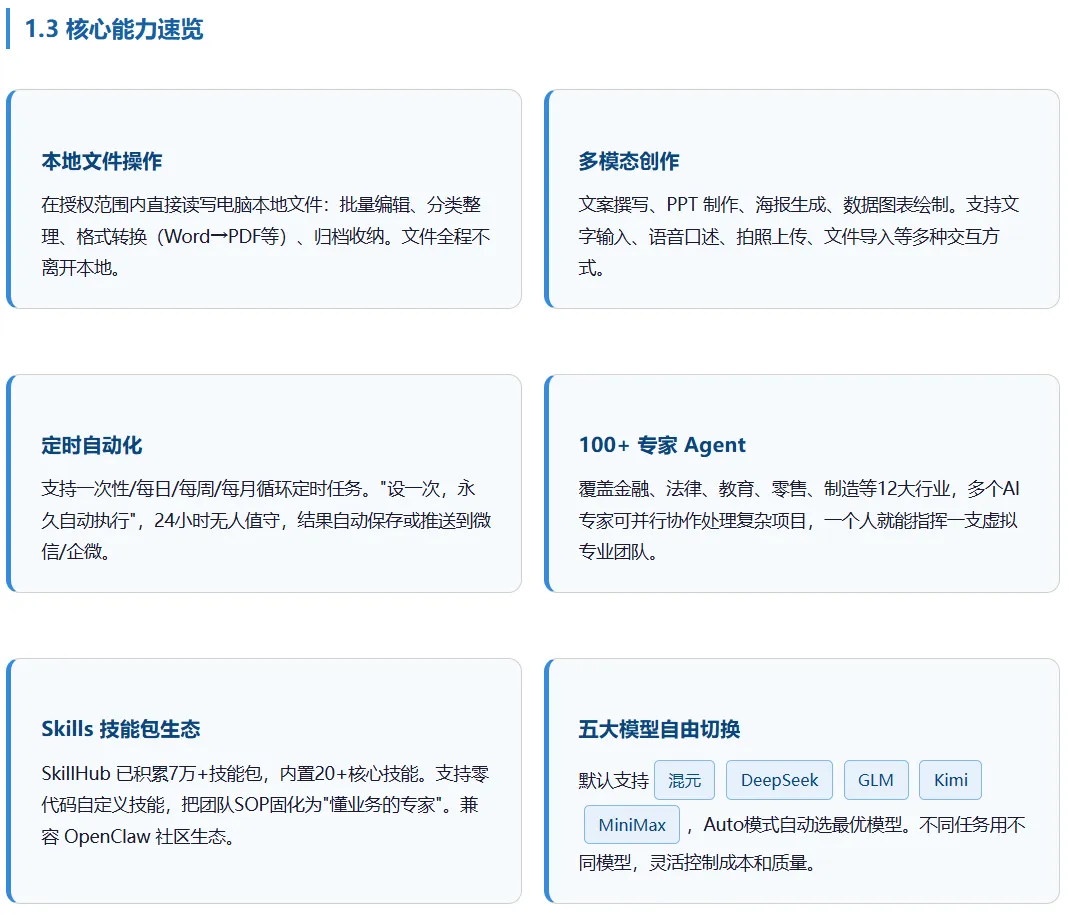Click the 五大模型自由切换 card title

pos(659,729)
